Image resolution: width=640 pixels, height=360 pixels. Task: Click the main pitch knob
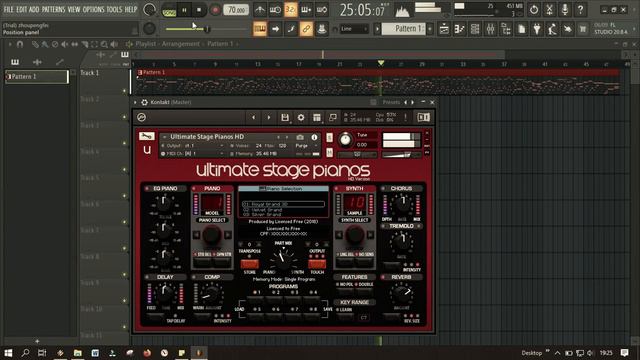[x=149, y=29]
